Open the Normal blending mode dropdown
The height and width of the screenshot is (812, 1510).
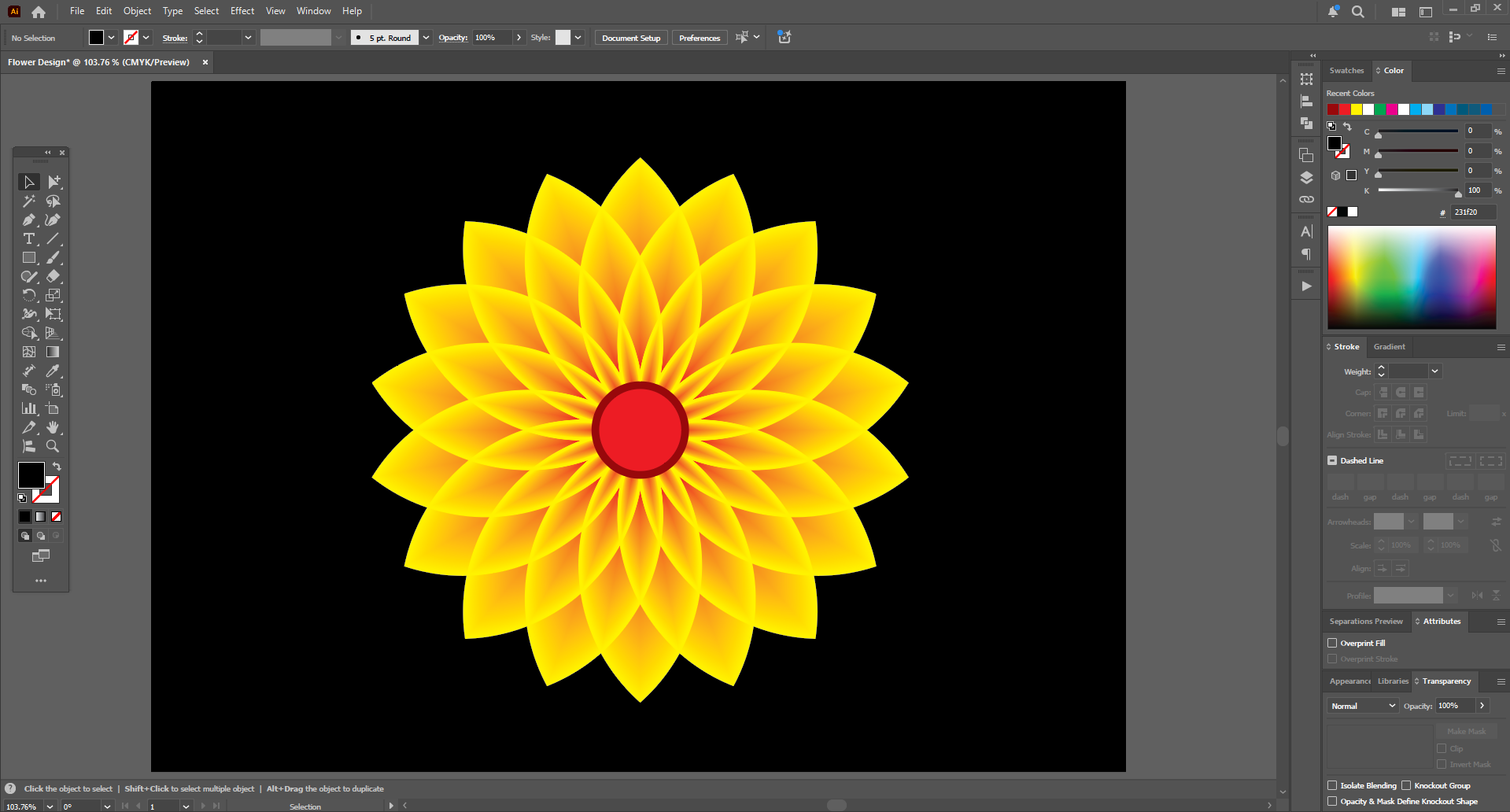[1363, 706]
